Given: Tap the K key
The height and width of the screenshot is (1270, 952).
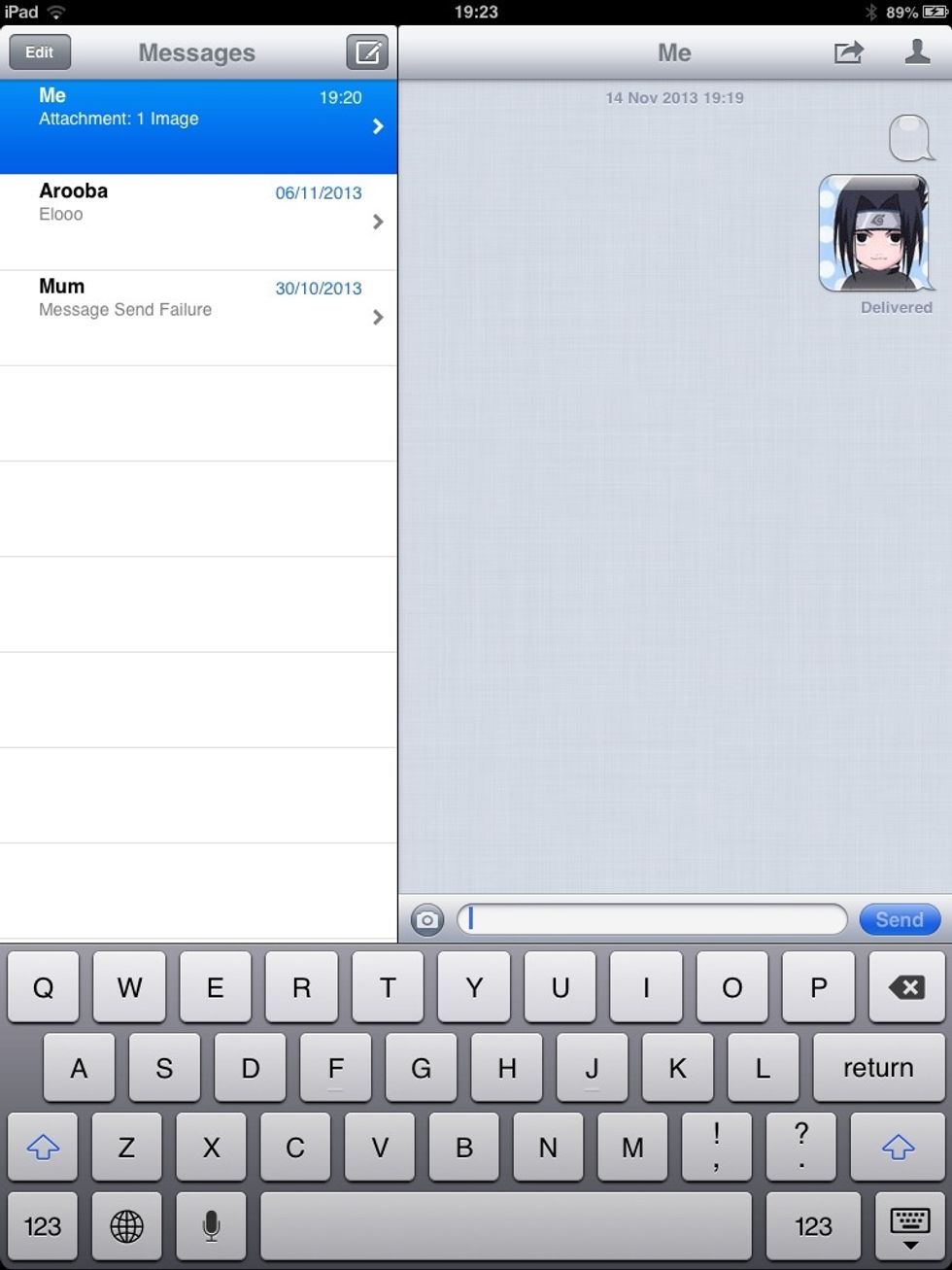Looking at the screenshot, I should [677, 1067].
